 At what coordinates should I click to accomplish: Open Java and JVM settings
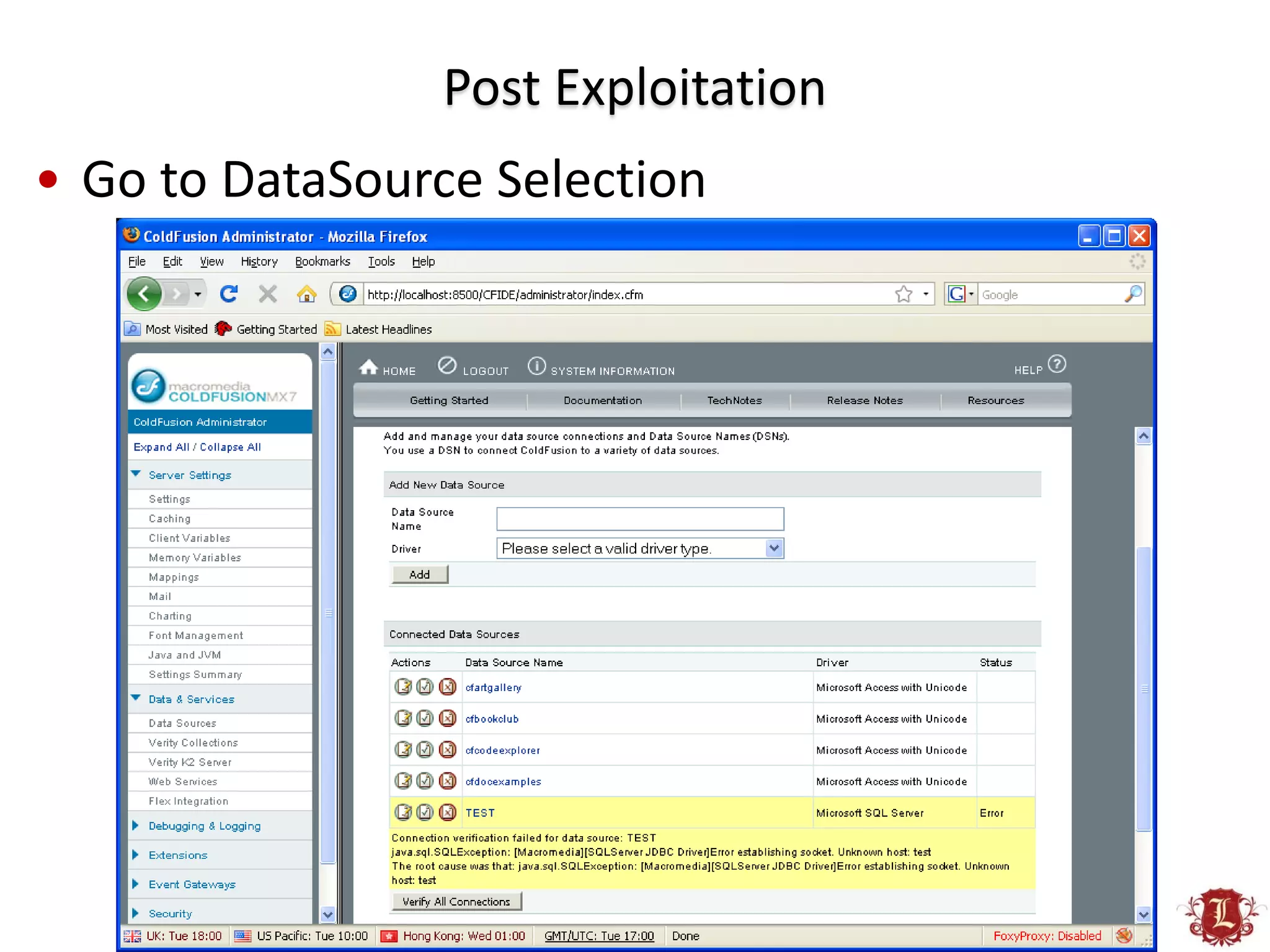(x=185, y=655)
